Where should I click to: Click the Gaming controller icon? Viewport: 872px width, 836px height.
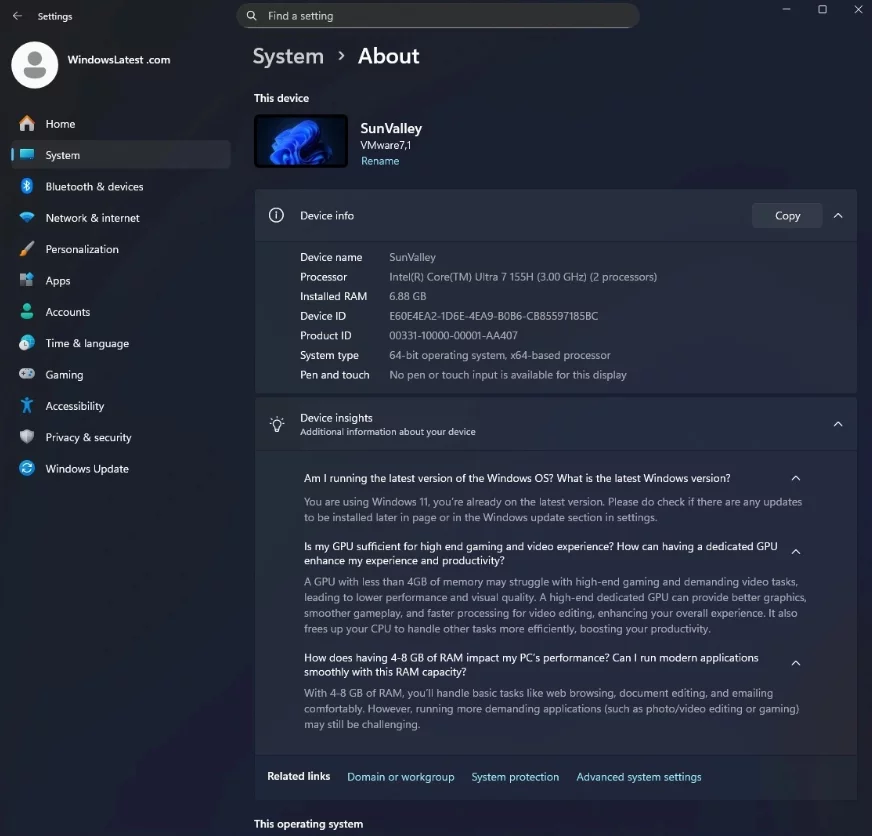27,374
